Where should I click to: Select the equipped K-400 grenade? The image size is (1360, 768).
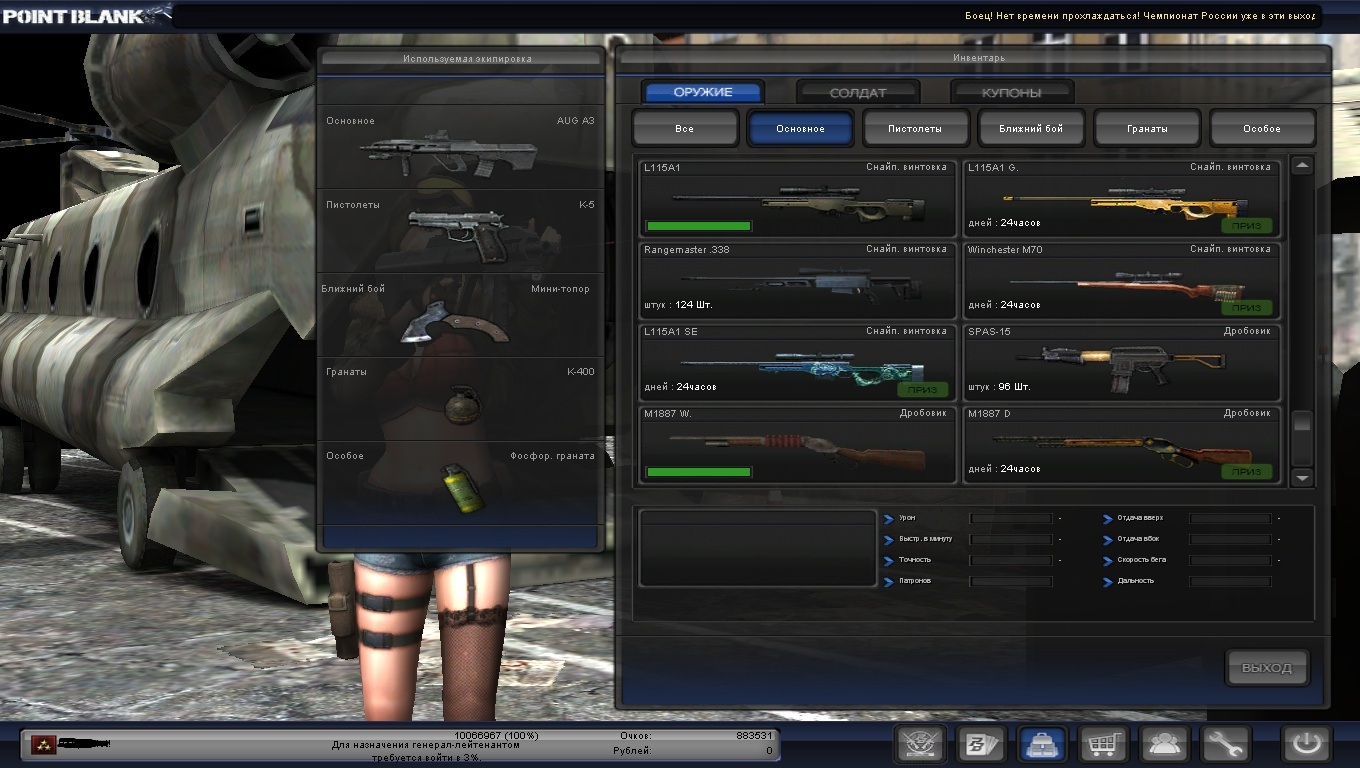click(x=460, y=400)
